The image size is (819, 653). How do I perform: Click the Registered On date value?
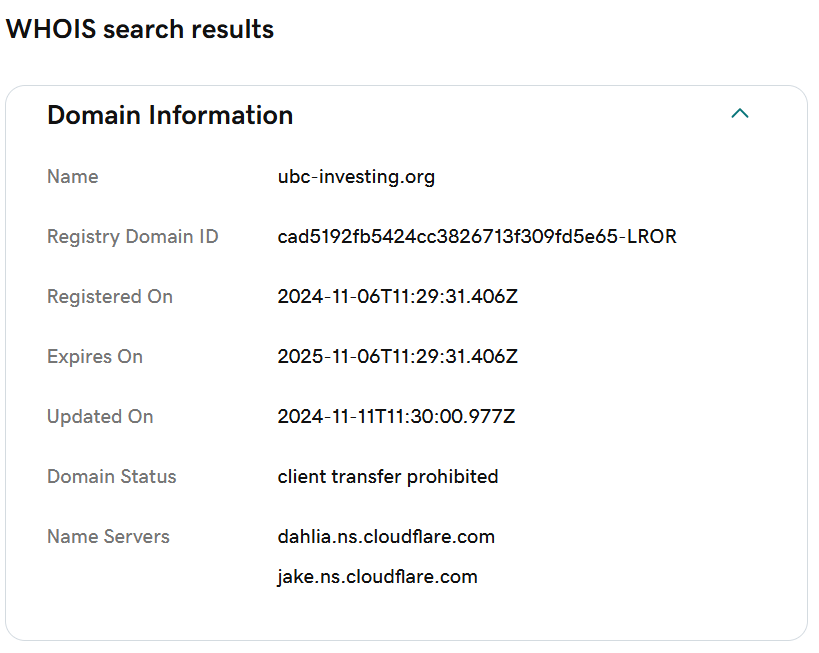tap(397, 296)
